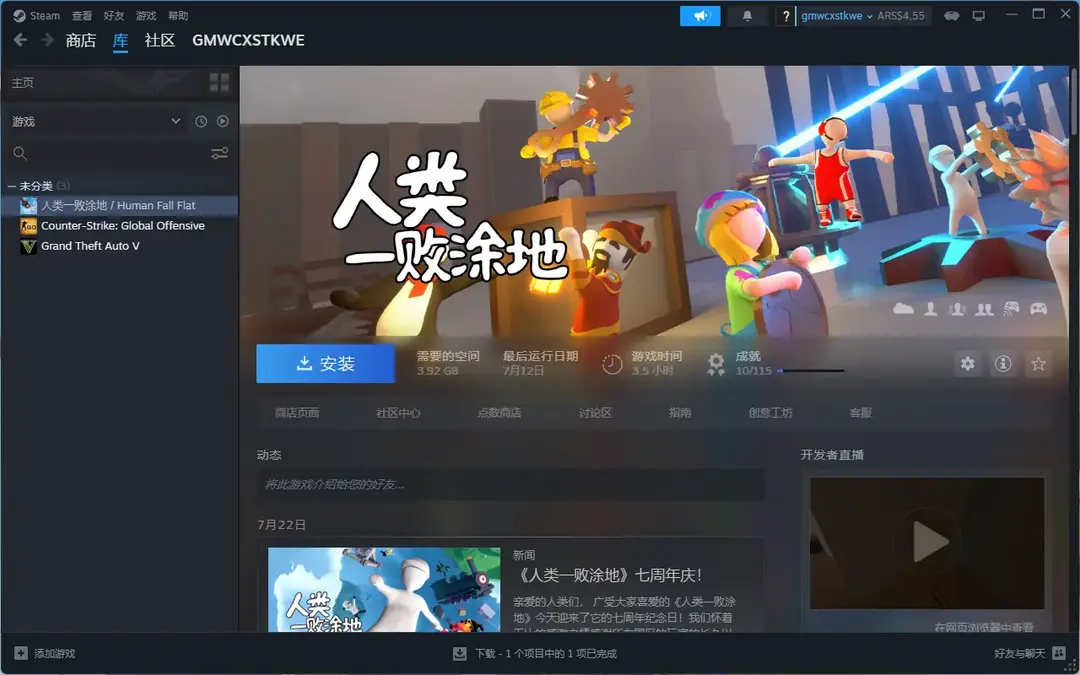This screenshot has height=675, width=1080.
Task: Click achievements gear icon
Action: coord(716,364)
